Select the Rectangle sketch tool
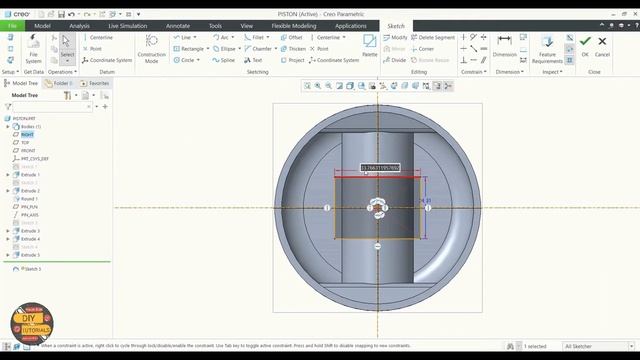640x360 pixels. click(x=188, y=49)
